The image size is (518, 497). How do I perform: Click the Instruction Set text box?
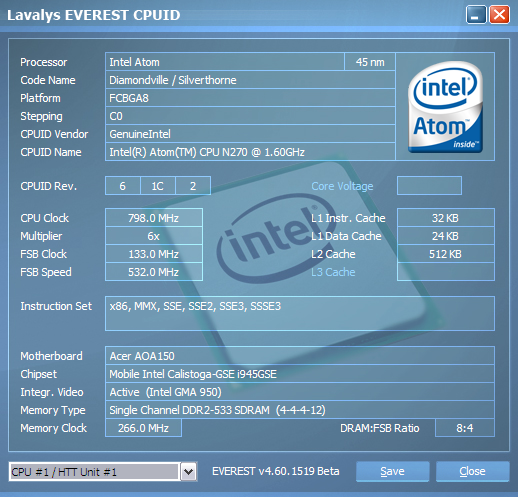click(x=300, y=313)
